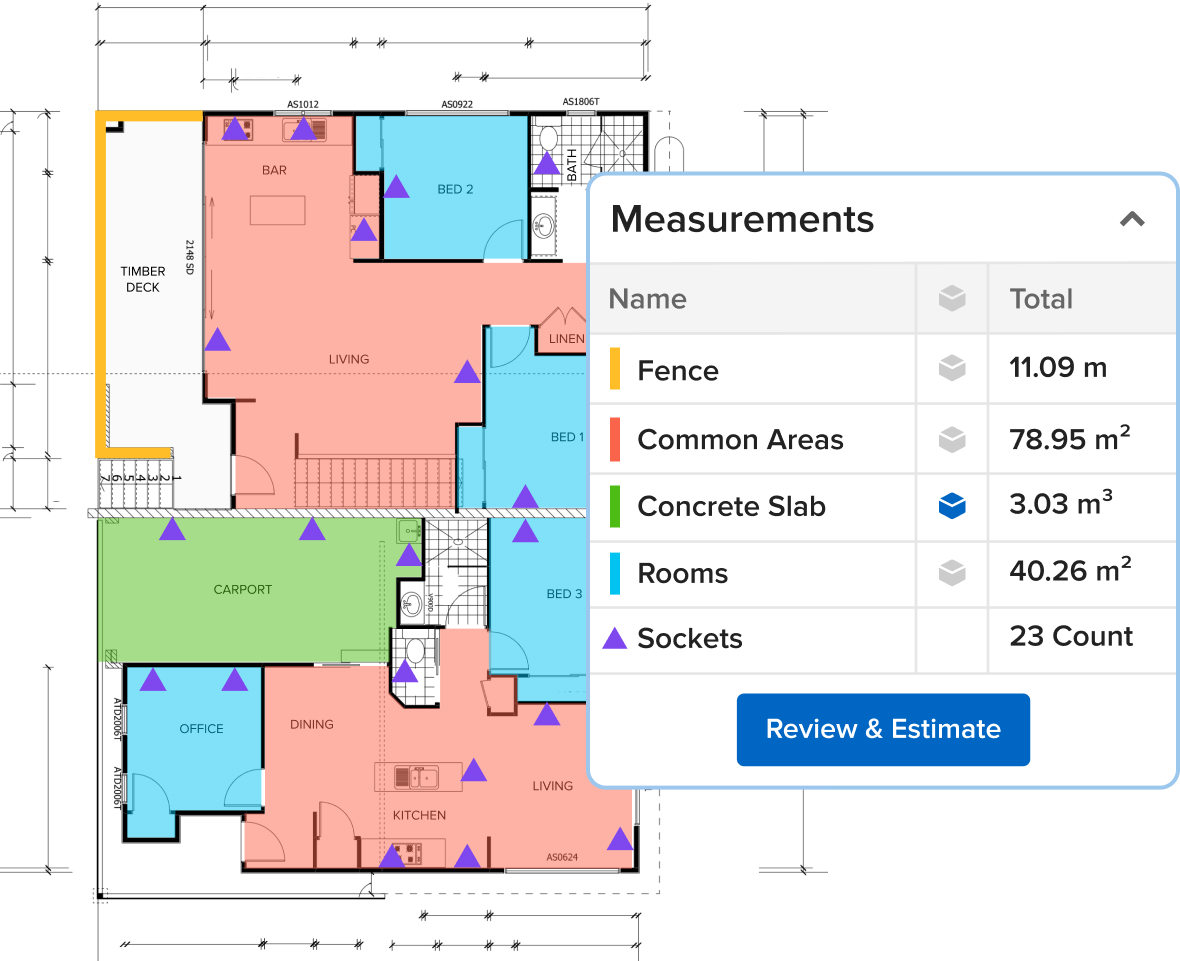Click the BED 3 label
The image size is (1180, 961).
(564, 594)
